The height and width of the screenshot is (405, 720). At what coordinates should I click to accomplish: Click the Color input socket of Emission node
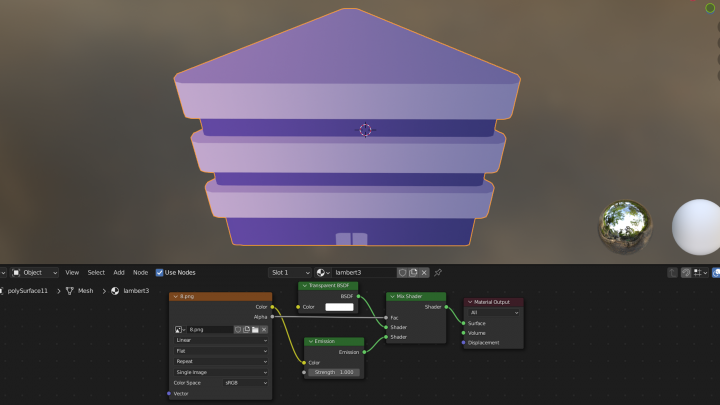point(304,363)
